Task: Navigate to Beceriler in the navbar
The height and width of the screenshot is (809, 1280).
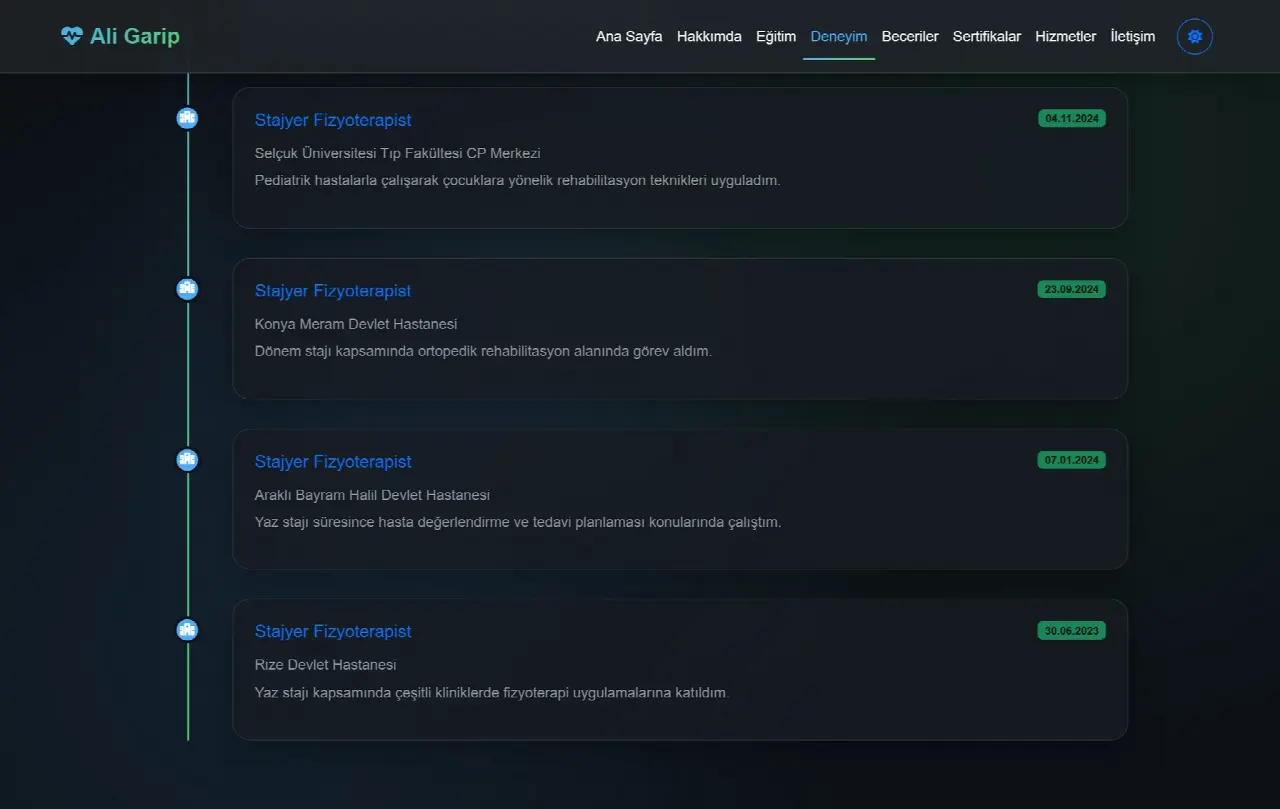Action: pos(910,37)
